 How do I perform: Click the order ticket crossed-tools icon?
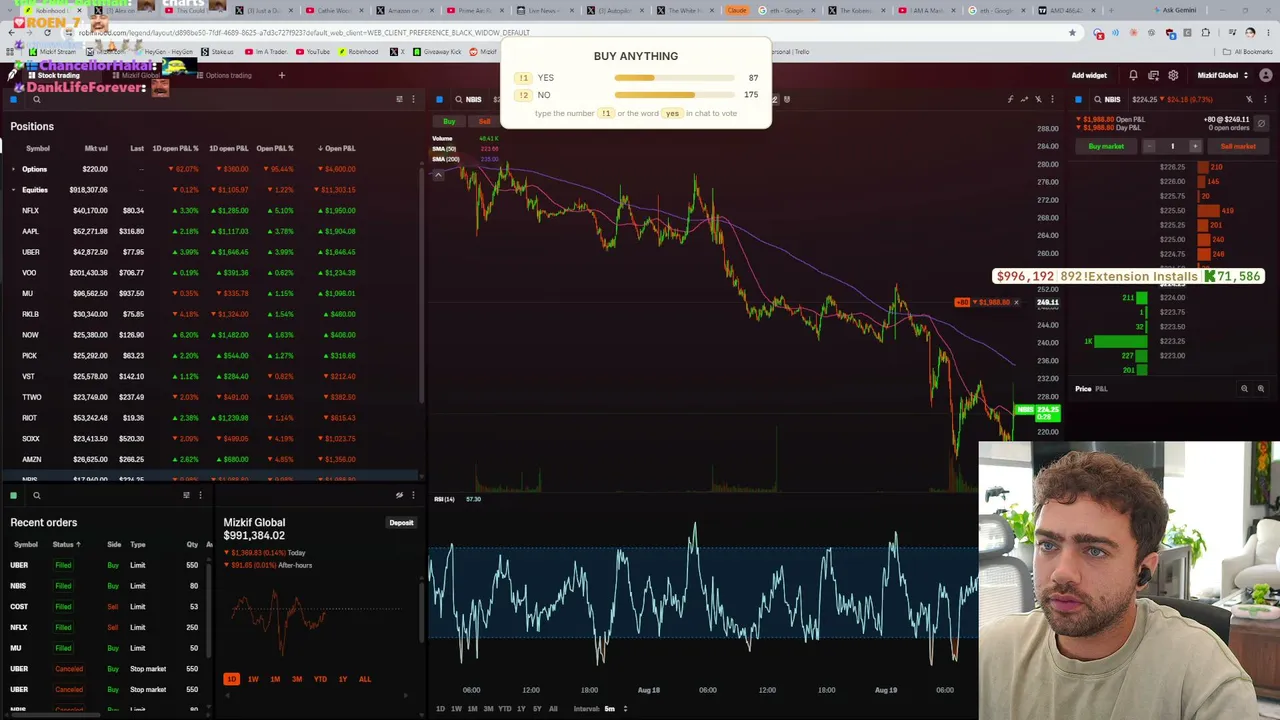[1249, 99]
